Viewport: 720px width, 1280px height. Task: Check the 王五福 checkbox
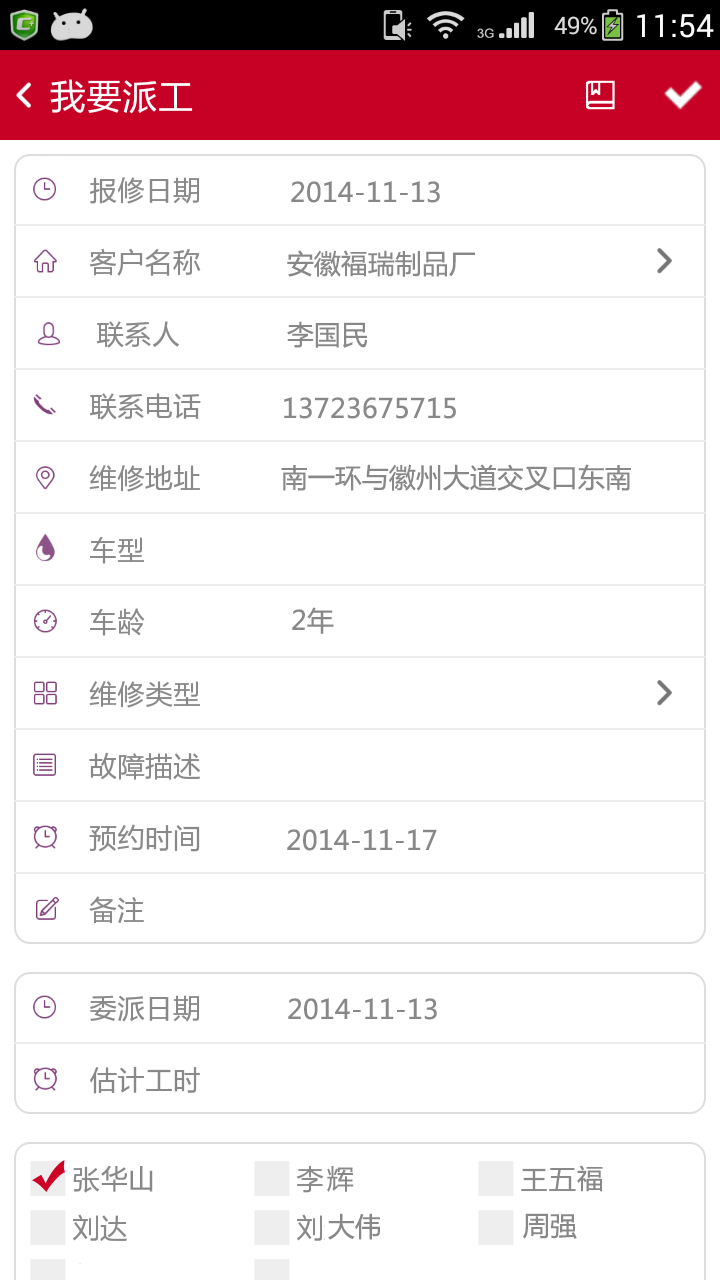click(x=496, y=1178)
